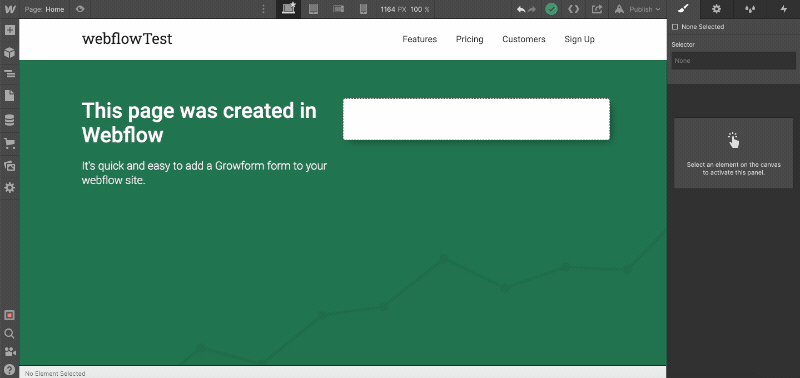Open the canvas settings three-dot menu

click(x=263, y=9)
